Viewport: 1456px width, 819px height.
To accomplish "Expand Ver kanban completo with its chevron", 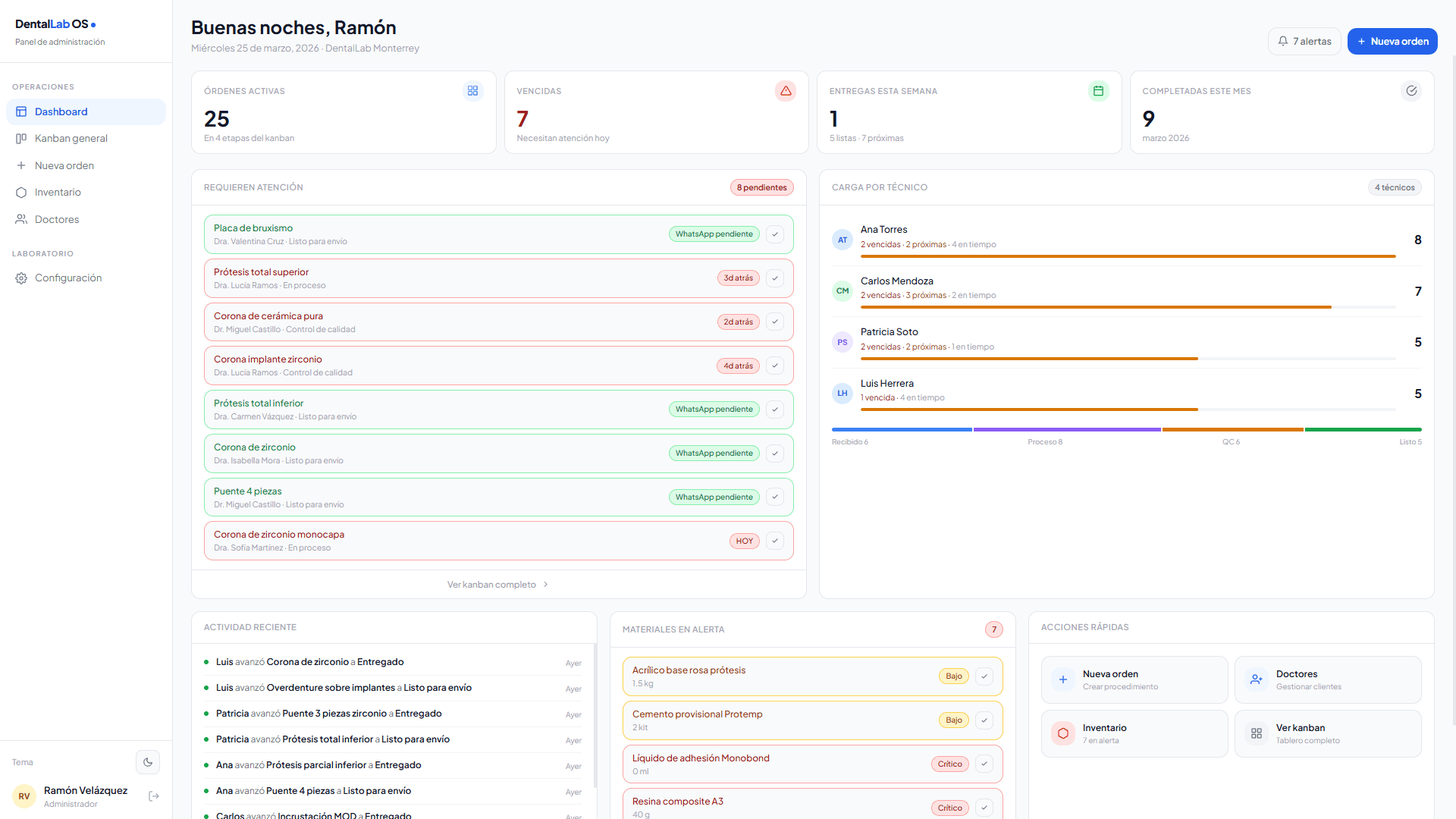I will (x=545, y=585).
